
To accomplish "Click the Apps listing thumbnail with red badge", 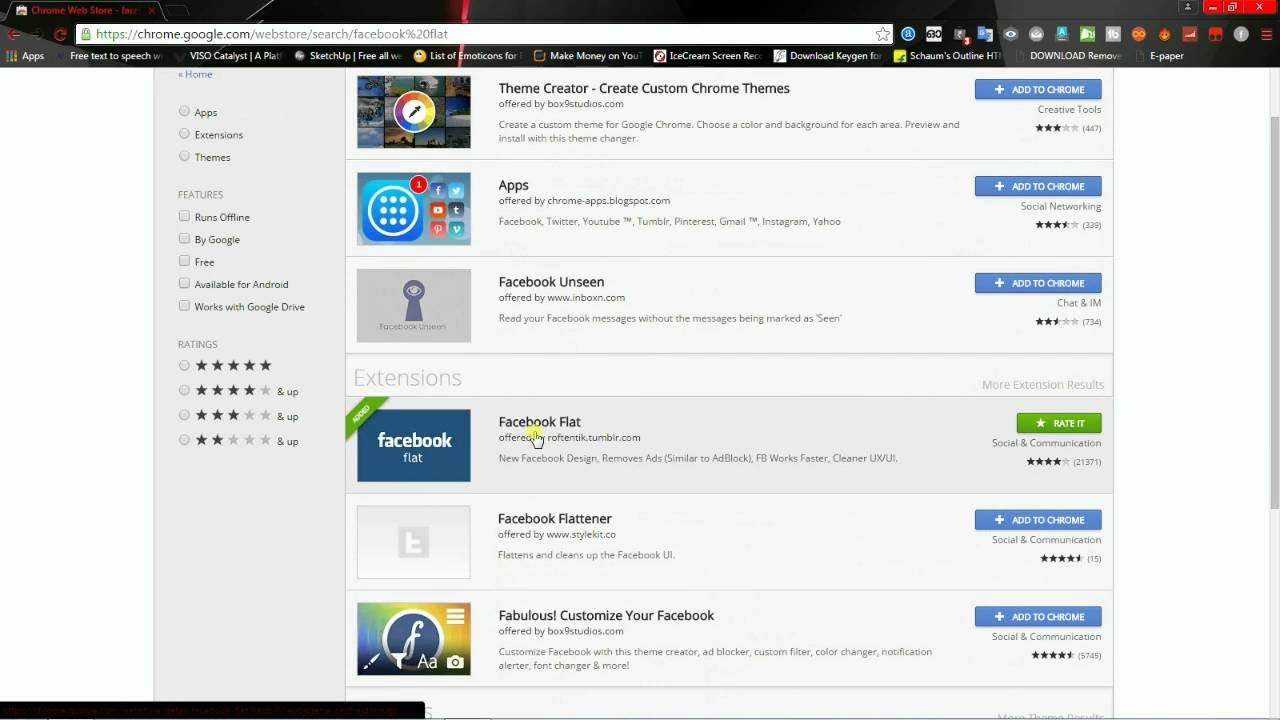I will [414, 209].
